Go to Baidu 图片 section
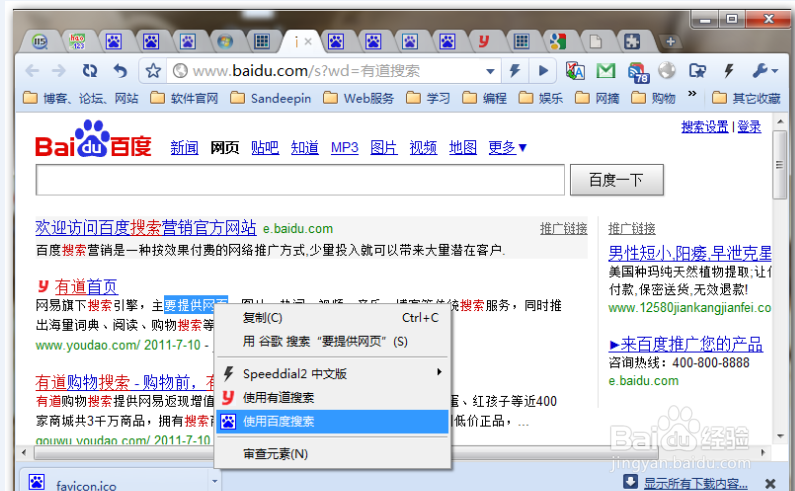Image resolution: width=795 pixels, height=491 pixels. point(383,148)
